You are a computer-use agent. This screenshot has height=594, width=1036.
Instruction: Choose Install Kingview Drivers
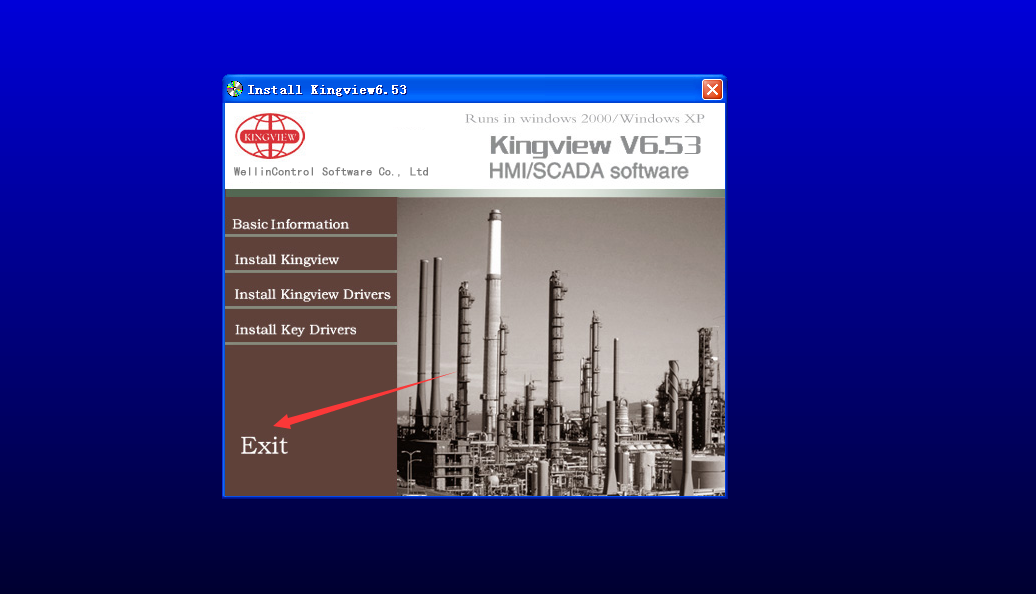[x=312, y=295]
